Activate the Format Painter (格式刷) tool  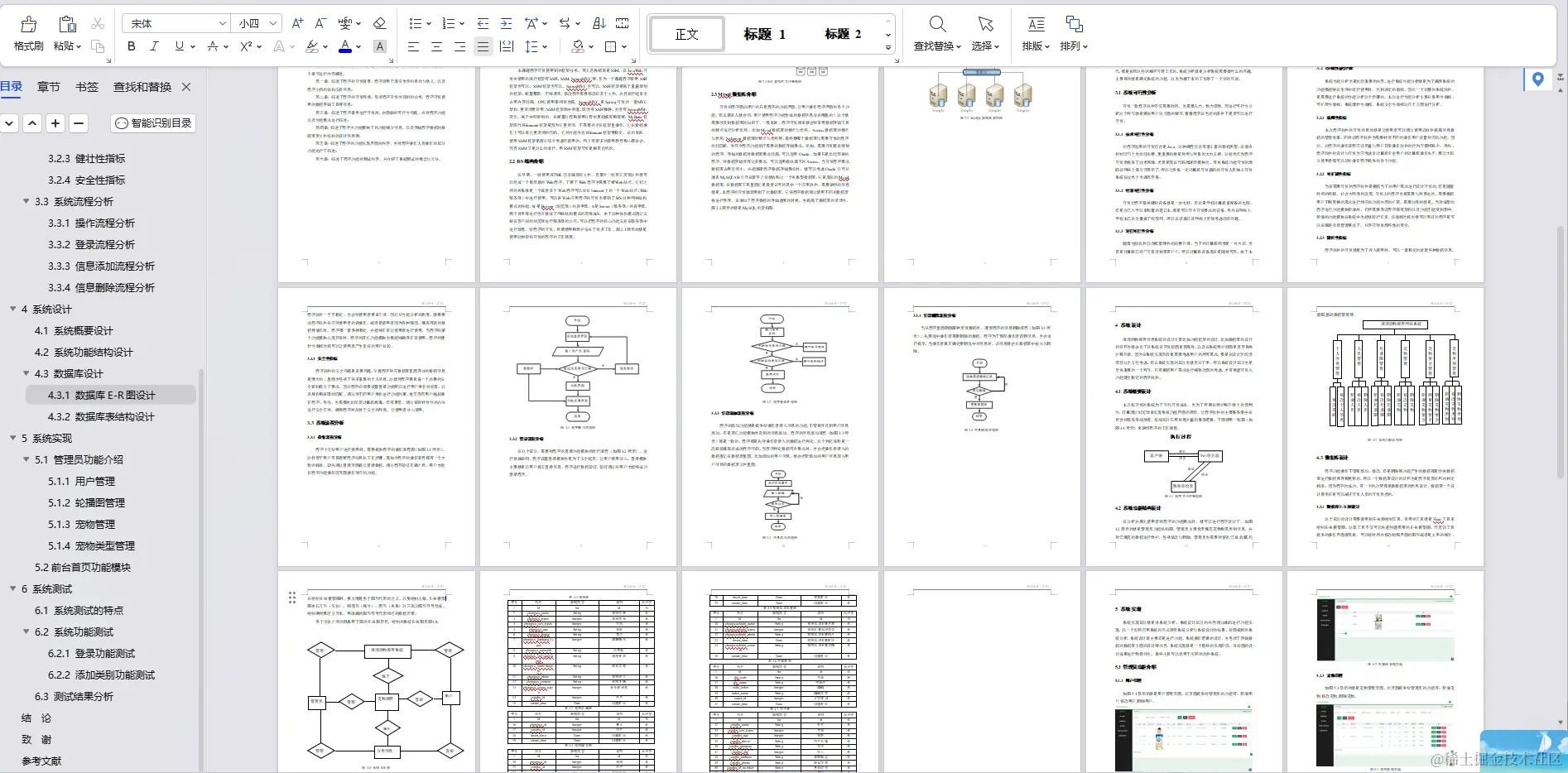pos(28,33)
